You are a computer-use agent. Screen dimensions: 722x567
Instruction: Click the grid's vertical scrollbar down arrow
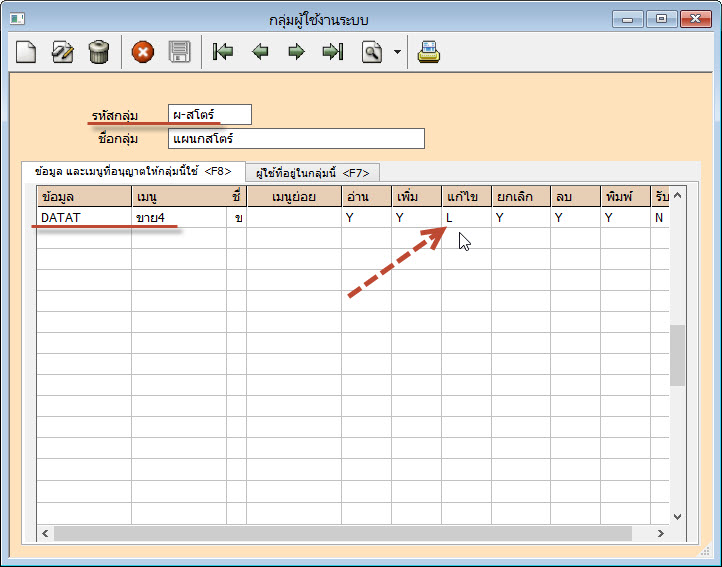click(677, 516)
